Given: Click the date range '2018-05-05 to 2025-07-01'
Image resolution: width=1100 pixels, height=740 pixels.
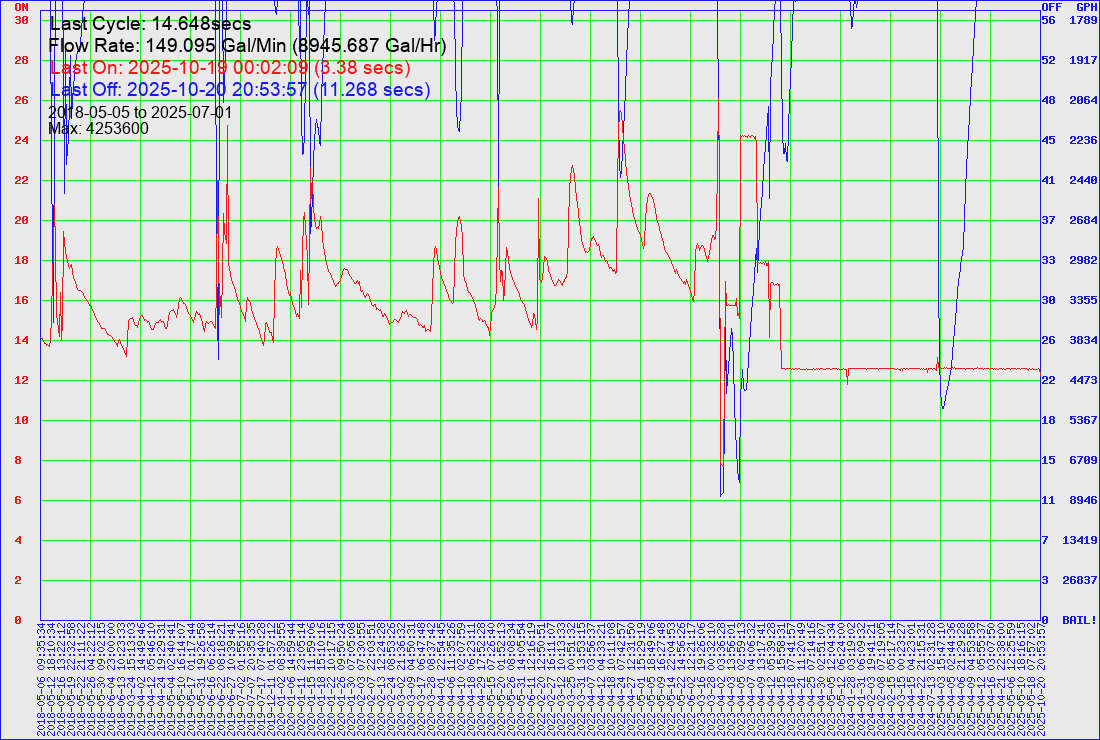Looking at the screenshot, I should pos(140,112).
